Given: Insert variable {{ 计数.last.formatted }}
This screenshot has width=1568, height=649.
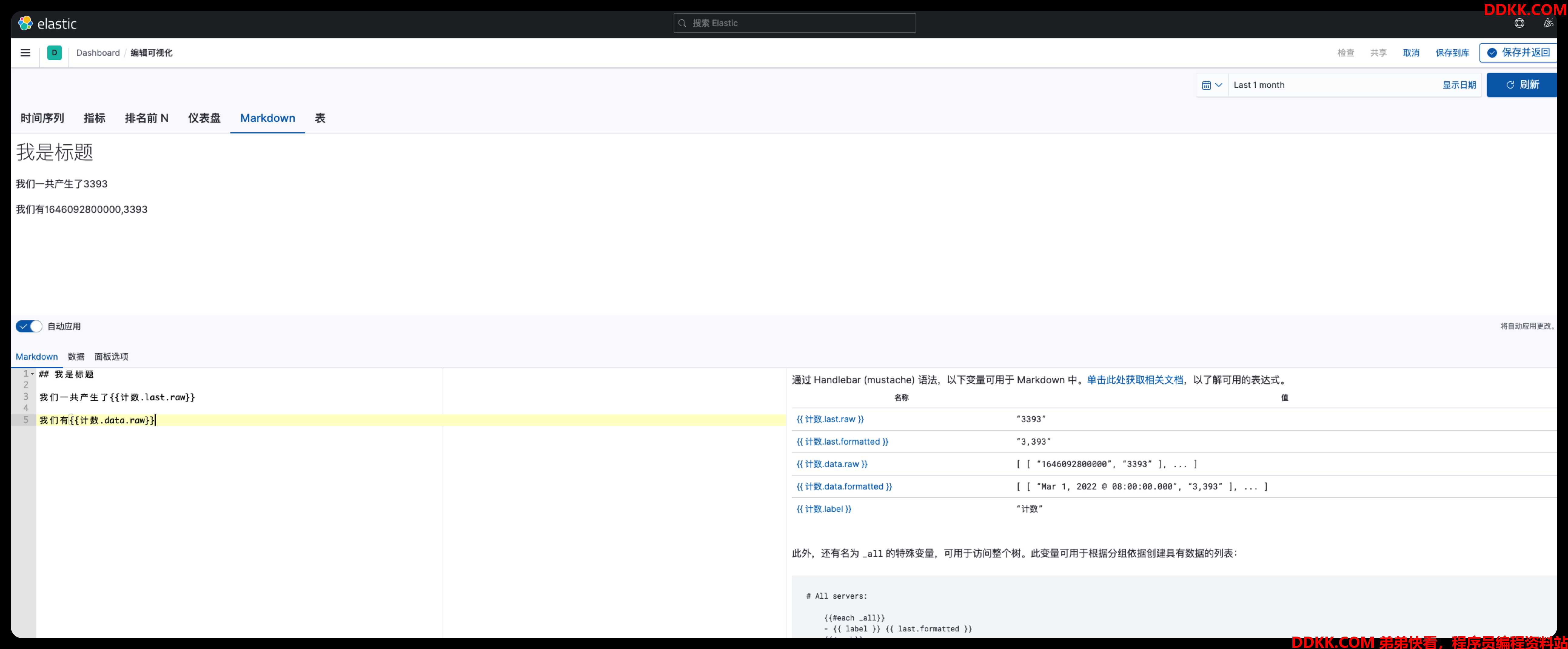Looking at the screenshot, I should pyautogui.click(x=842, y=442).
